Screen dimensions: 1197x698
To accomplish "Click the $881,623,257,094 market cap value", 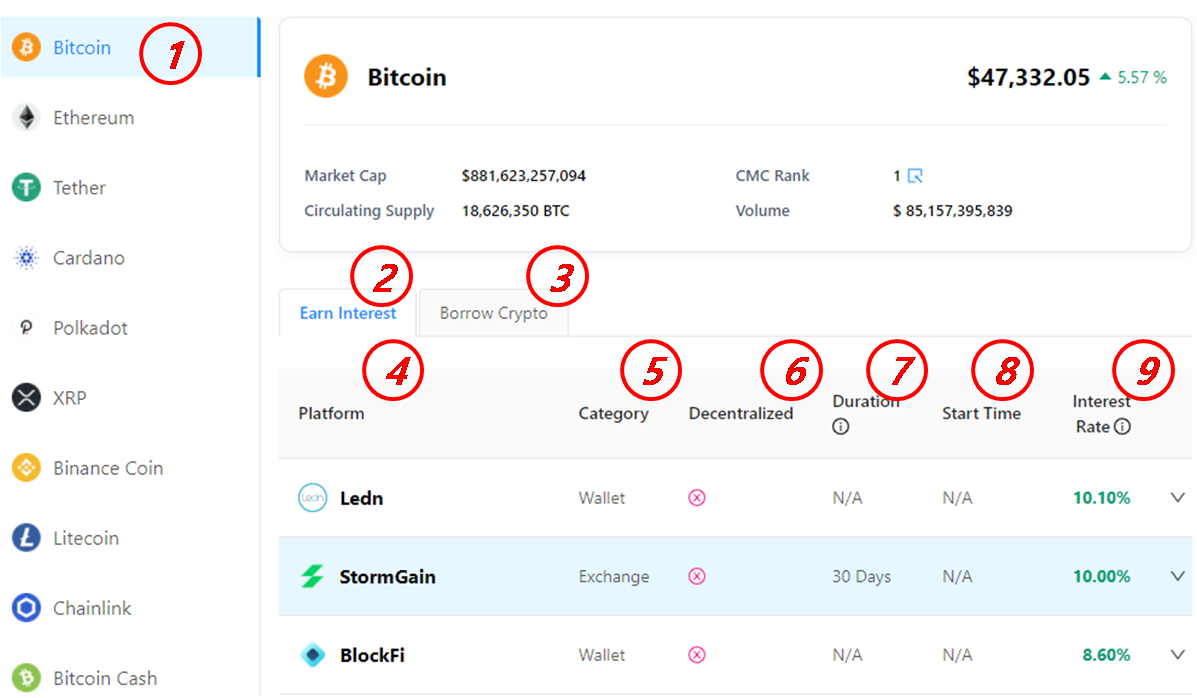I will coord(523,176).
